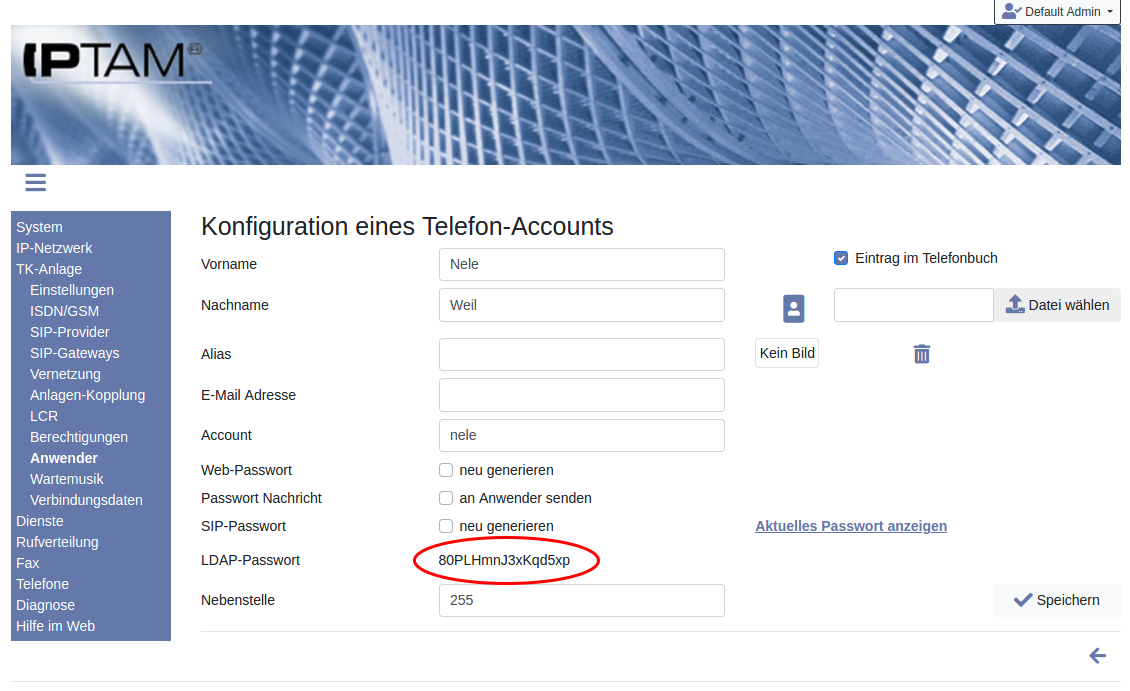This screenshot has height=691, width=1130.
Task: Click Aktuelles Passwort anzeigen link
Action: pos(851,526)
